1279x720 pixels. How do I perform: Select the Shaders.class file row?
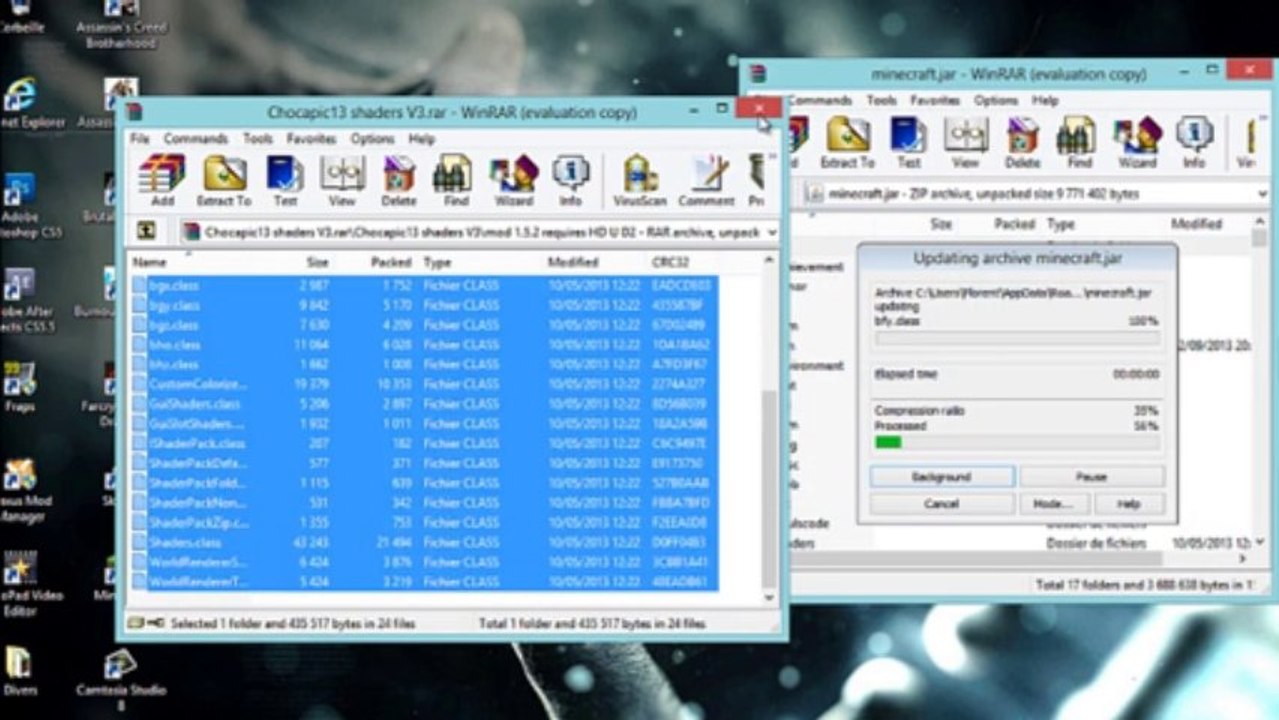click(425, 542)
